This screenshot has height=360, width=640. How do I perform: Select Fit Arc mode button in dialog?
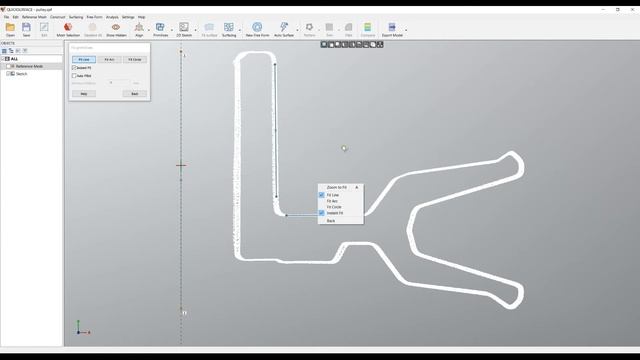pos(109,60)
